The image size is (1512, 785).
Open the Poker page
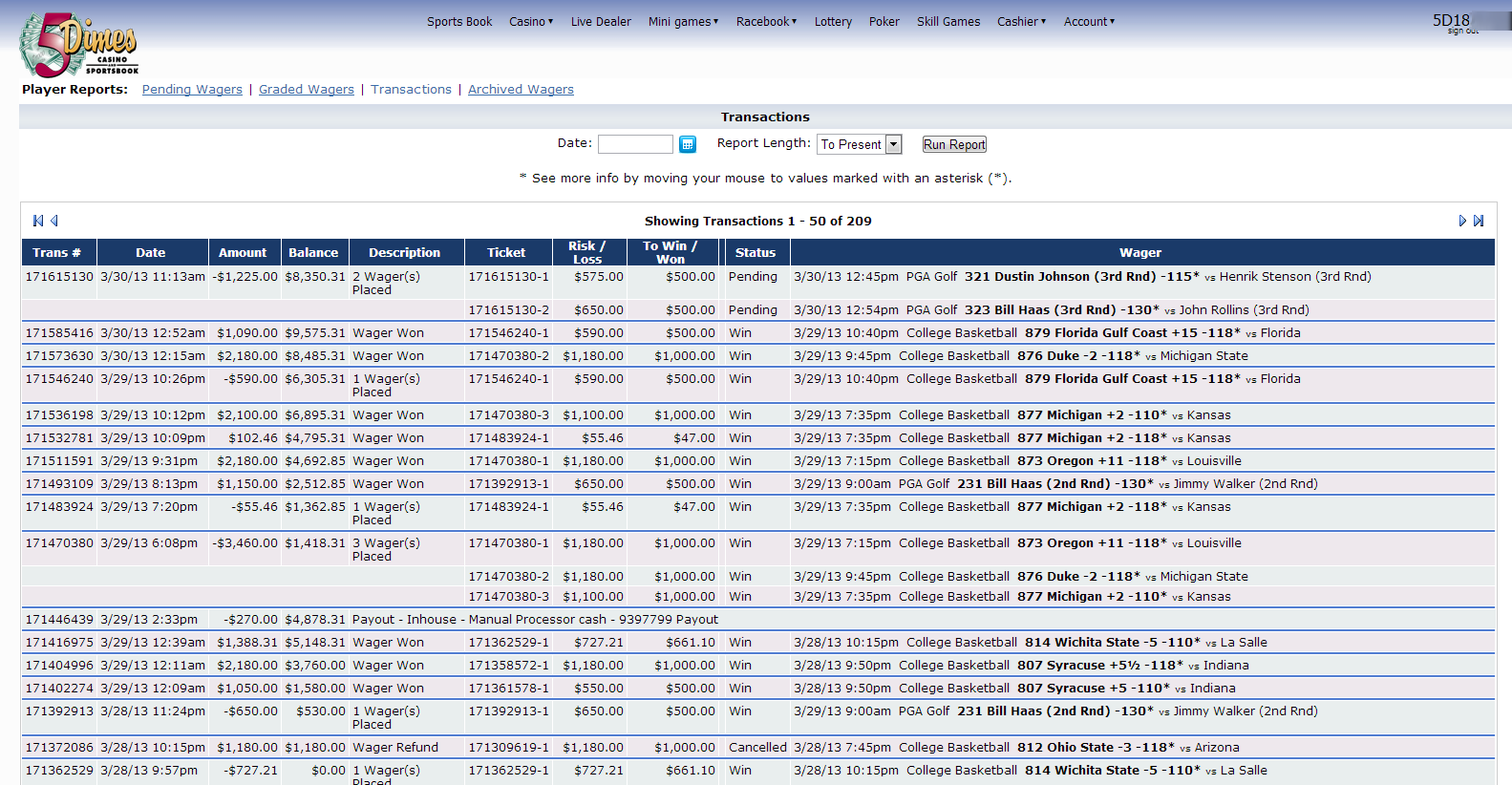(x=884, y=22)
